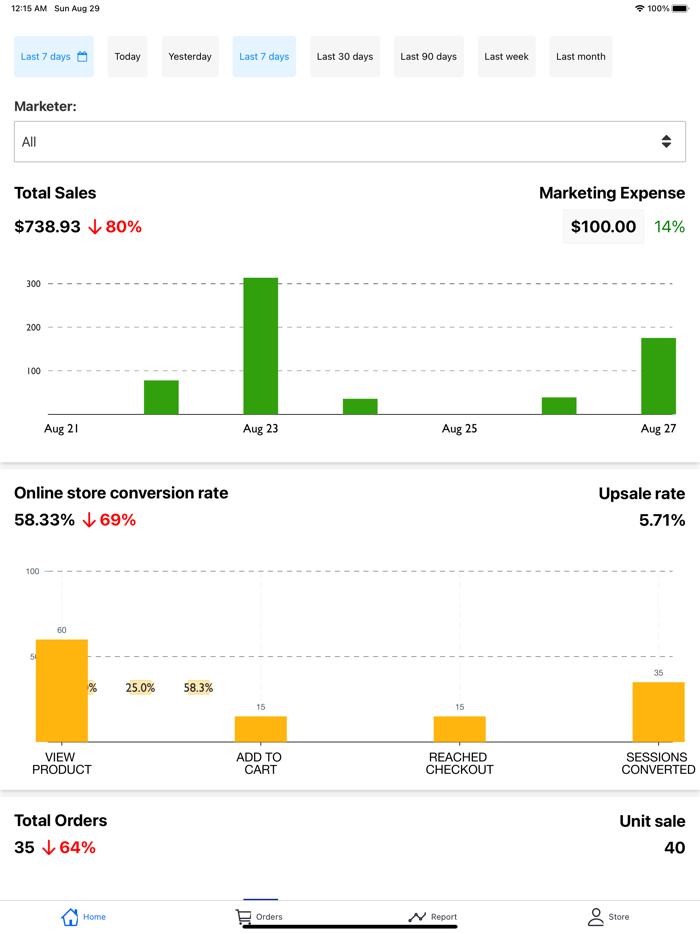Image resolution: width=700 pixels, height=934 pixels.
Task: Select the red down arrow beside 80%
Action: tap(95, 227)
